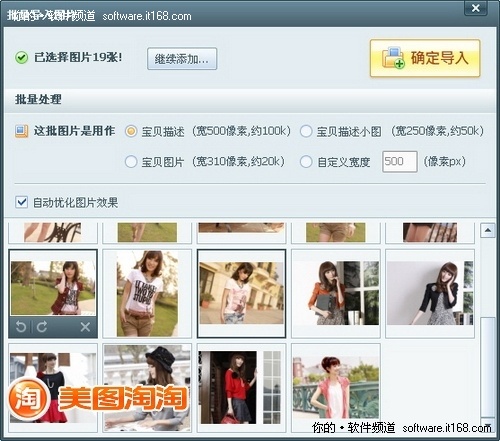Select thumbnail of girl in white printed tee
Screen dimensions: 500x441
147,293
